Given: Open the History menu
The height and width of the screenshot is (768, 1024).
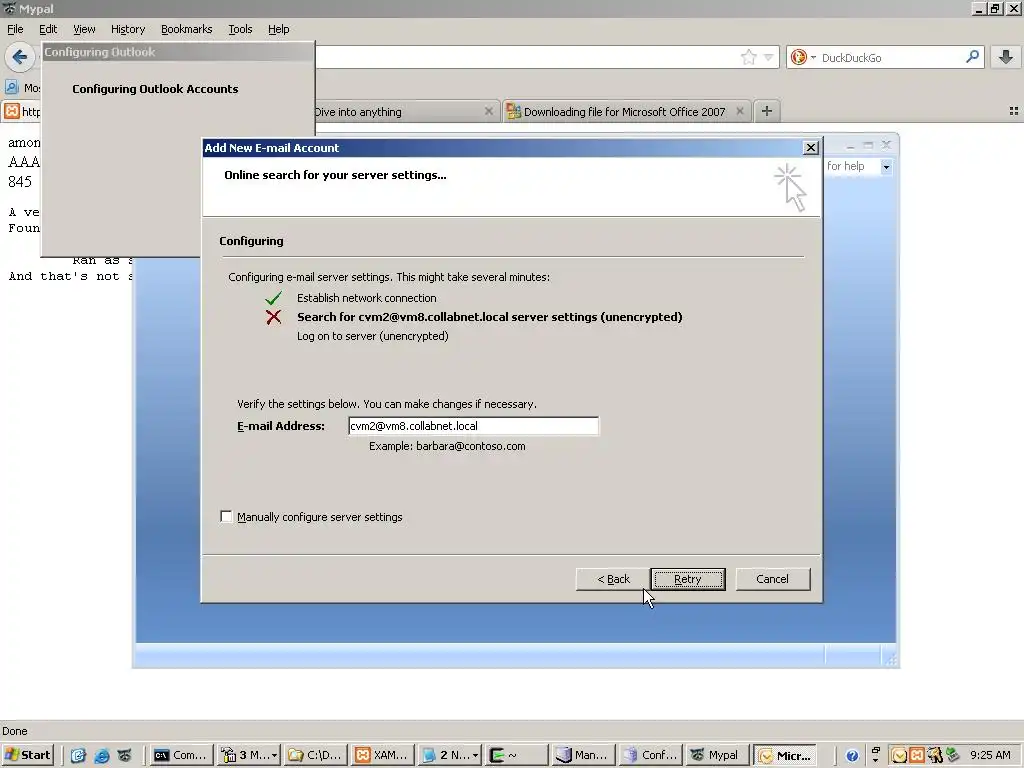Looking at the screenshot, I should [x=128, y=29].
